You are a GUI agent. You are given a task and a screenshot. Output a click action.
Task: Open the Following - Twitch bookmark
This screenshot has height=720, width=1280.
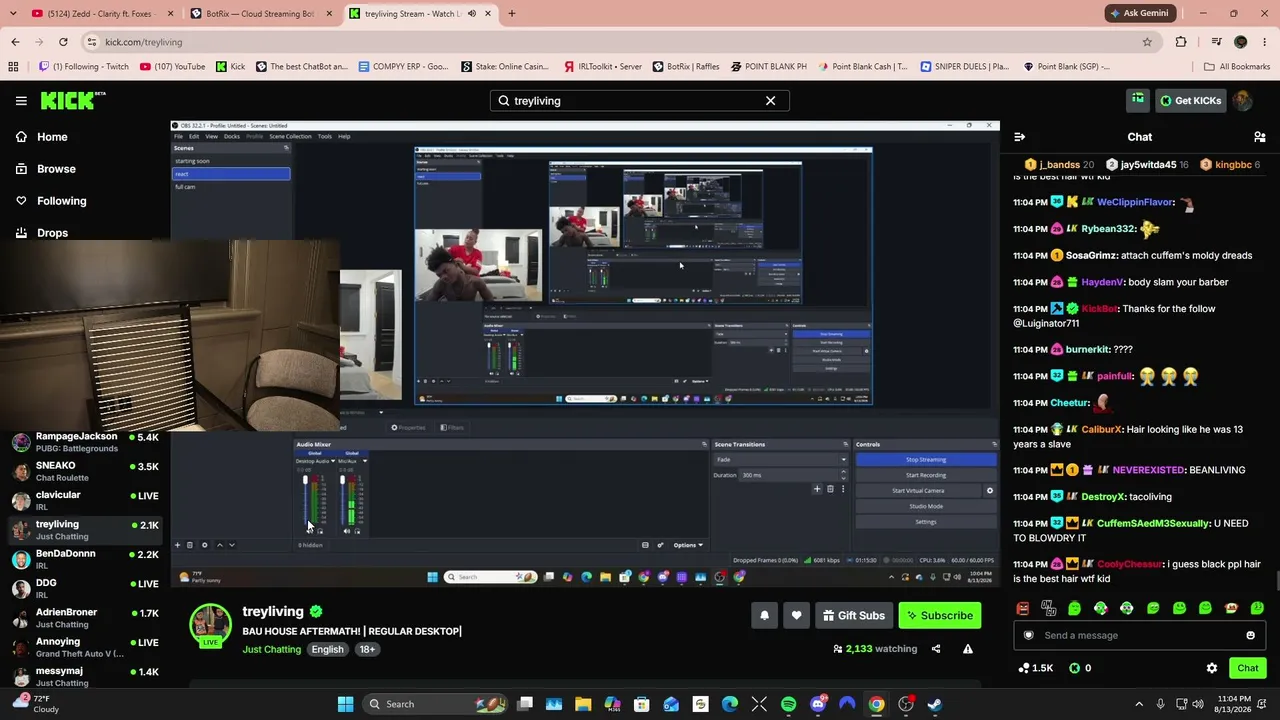tap(84, 67)
